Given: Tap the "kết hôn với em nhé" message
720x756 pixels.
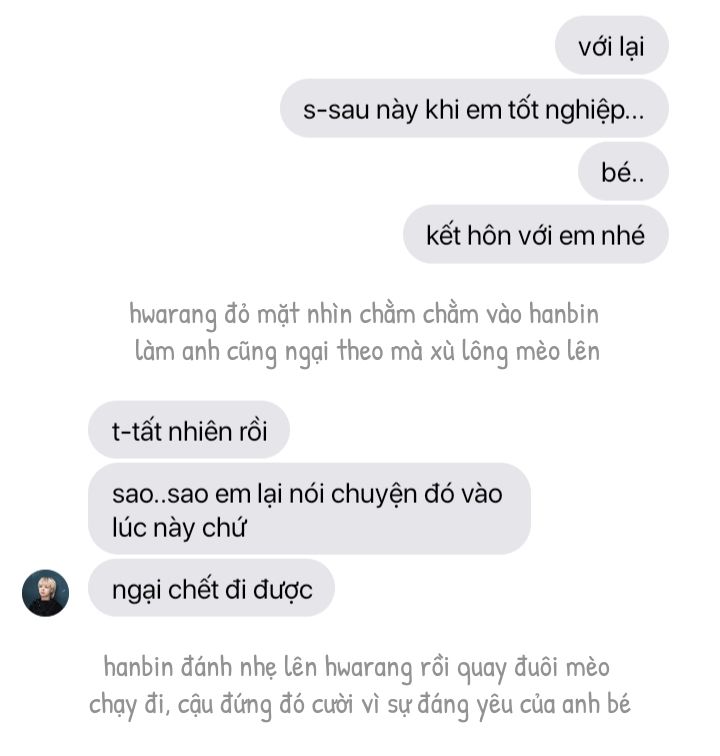Looking at the screenshot, I should point(535,234).
